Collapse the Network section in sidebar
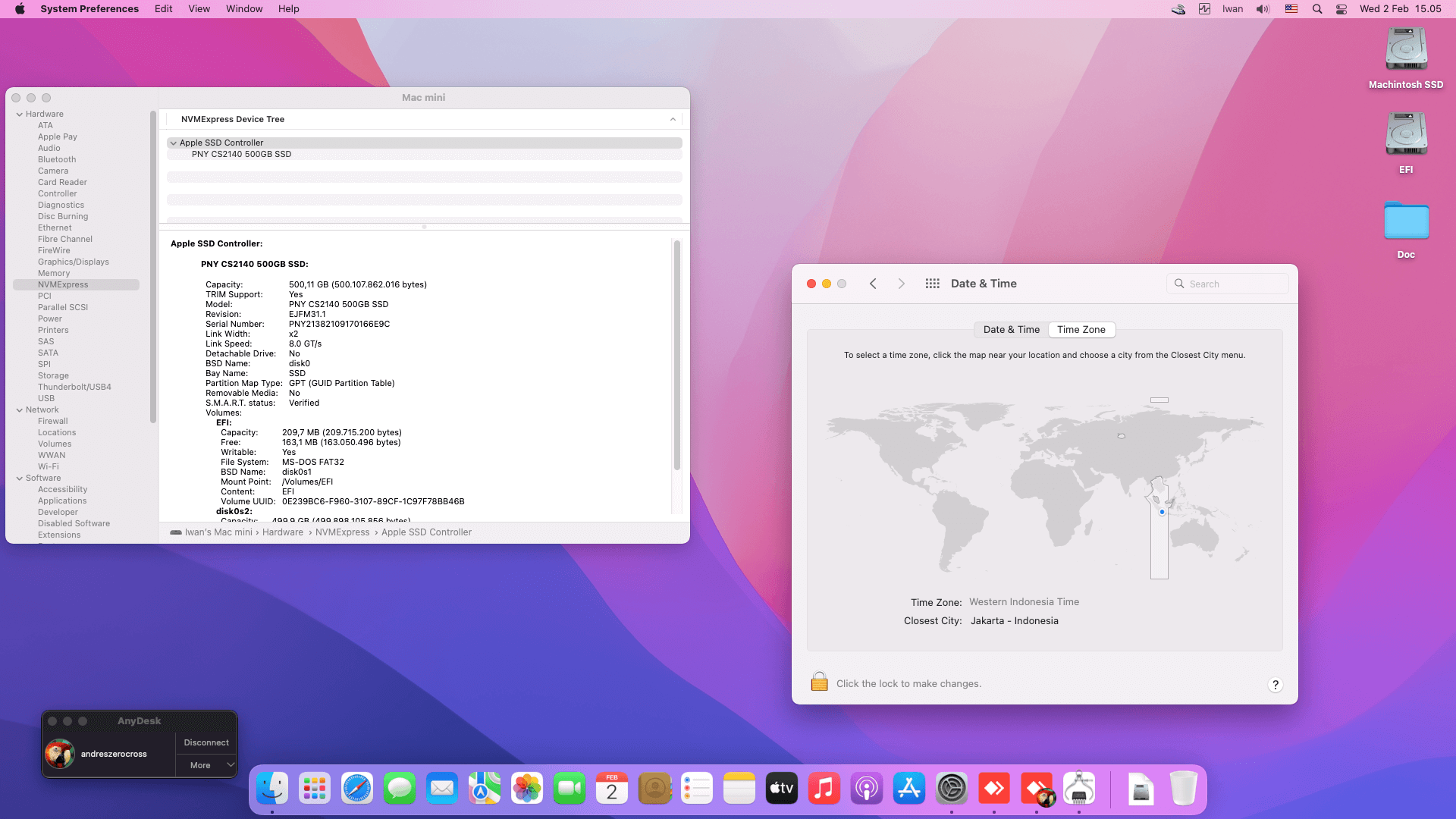The height and width of the screenshot is (819, 1456). (19, 410)
